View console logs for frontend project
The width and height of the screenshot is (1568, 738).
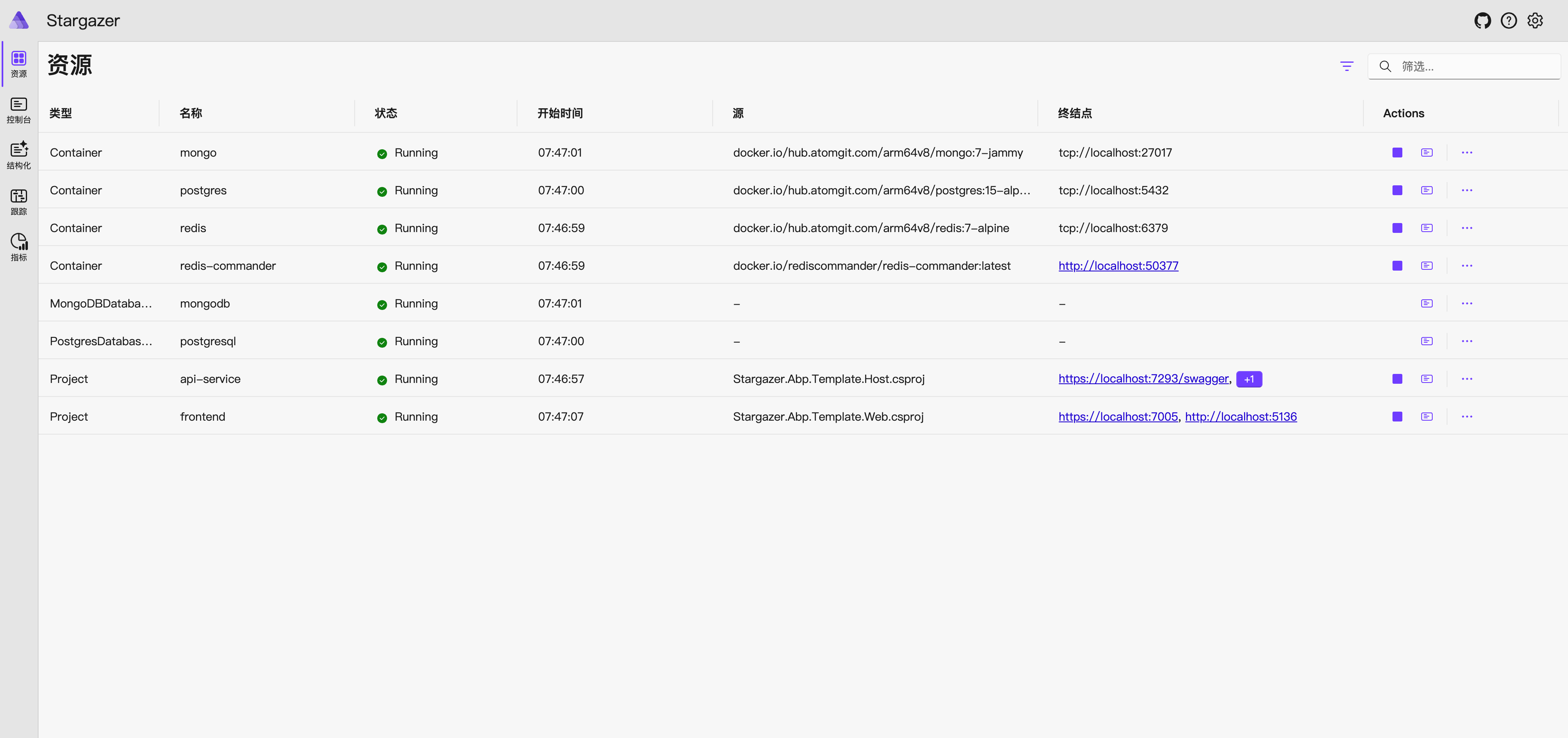[1426, 417]
